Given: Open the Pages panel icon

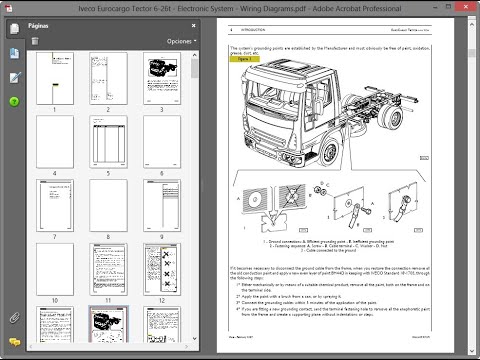Looking at the screenshot, I should (14, 29).
